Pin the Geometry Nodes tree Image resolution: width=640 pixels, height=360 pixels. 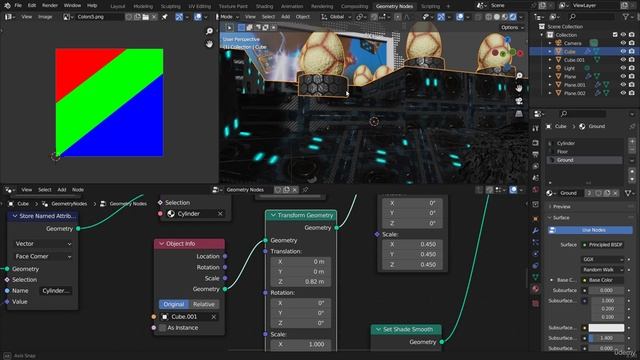(305, 190)
